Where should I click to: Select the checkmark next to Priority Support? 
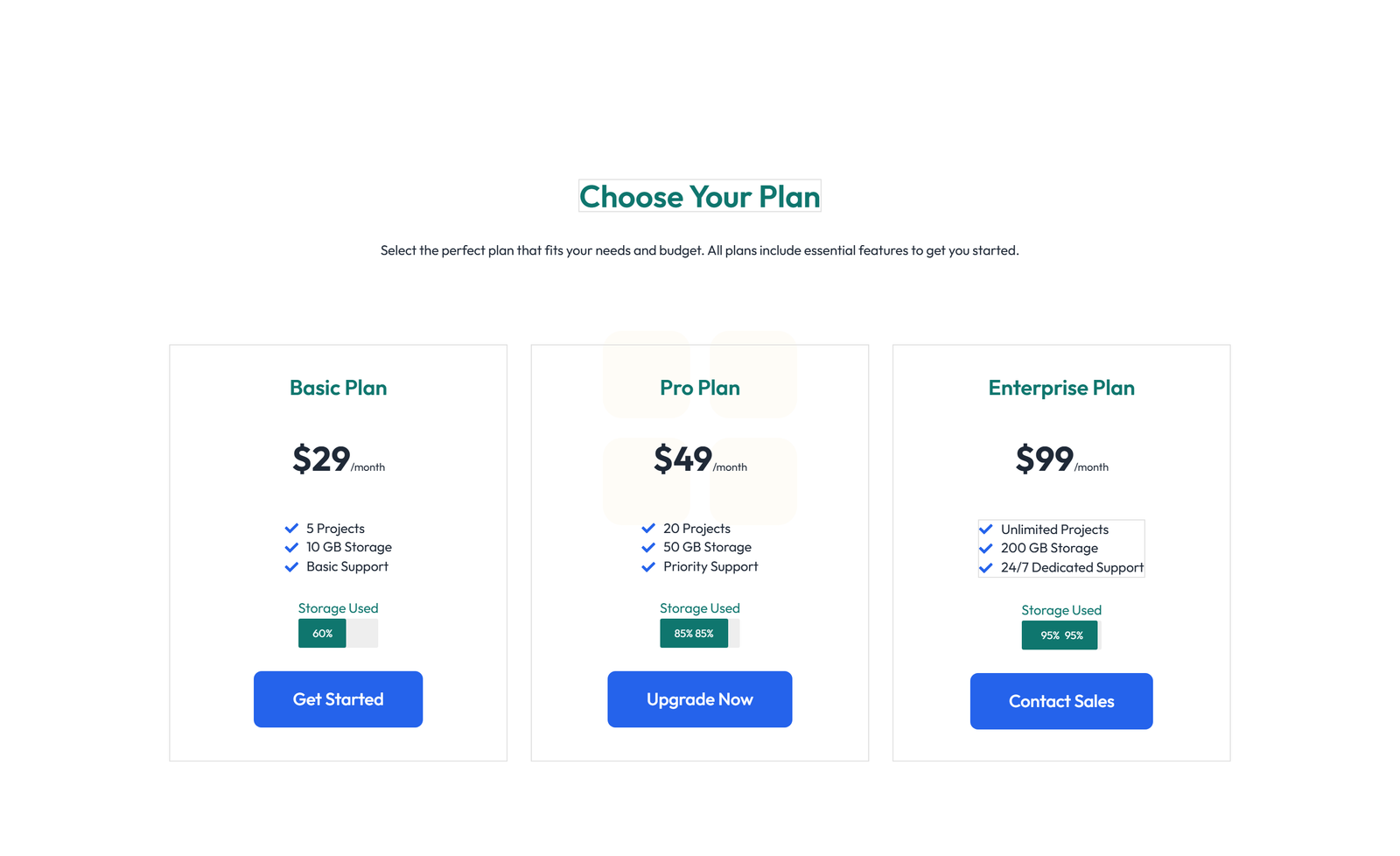coord(648,566)
